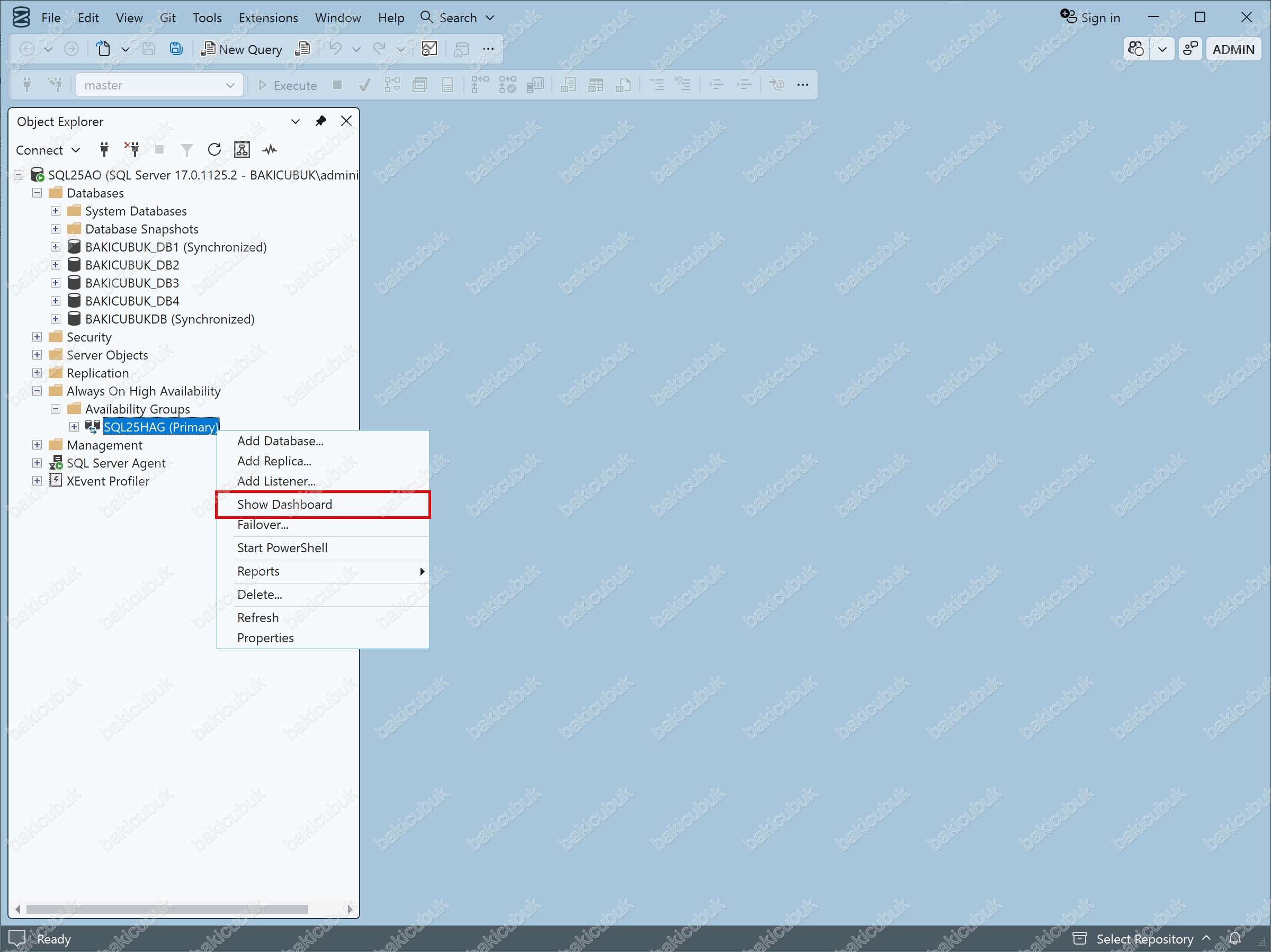1271x952 pixels.
Task: Click the Object Explorer policy health icon
Action: click(242, 150)
